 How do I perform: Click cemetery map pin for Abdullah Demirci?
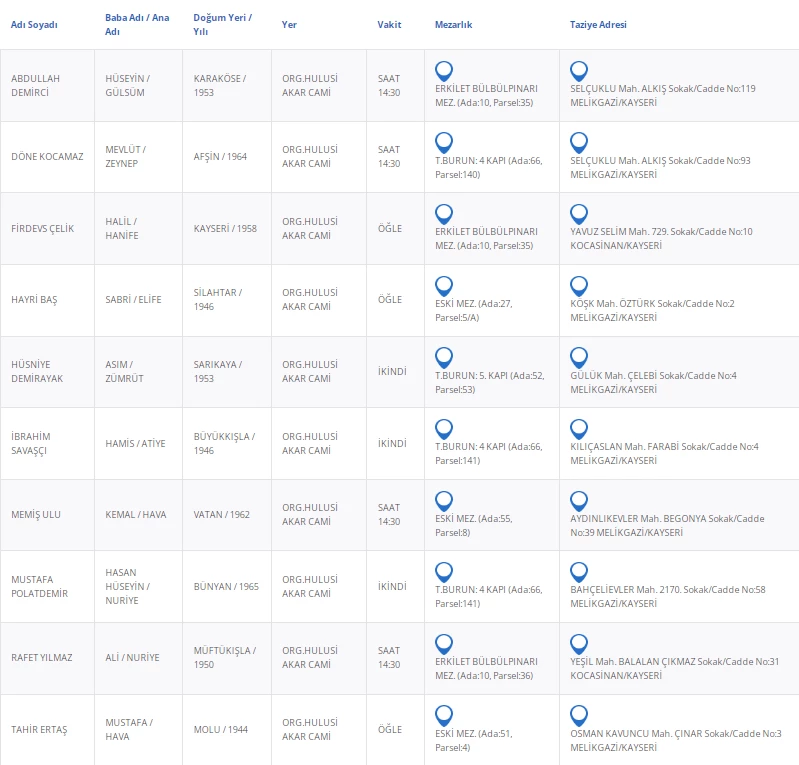444,70
